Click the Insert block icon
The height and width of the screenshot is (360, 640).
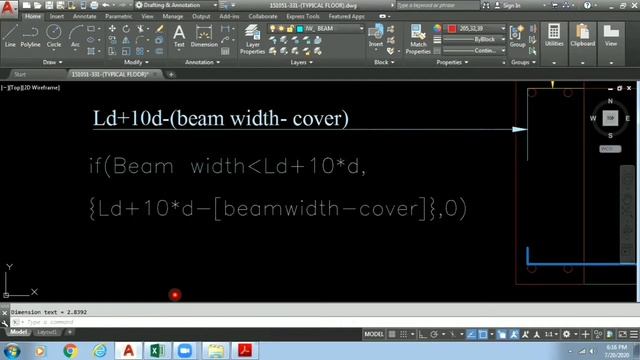(376, 36)
